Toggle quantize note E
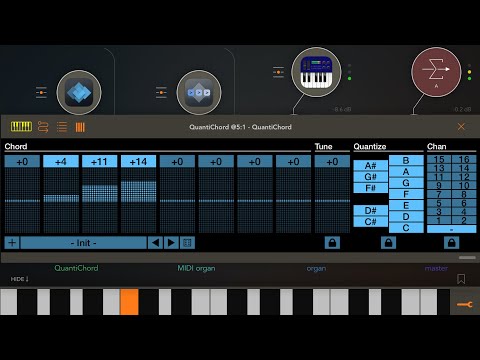Viewport: 480px width, 360px height. pyautogui.click(x=406, y=205)
